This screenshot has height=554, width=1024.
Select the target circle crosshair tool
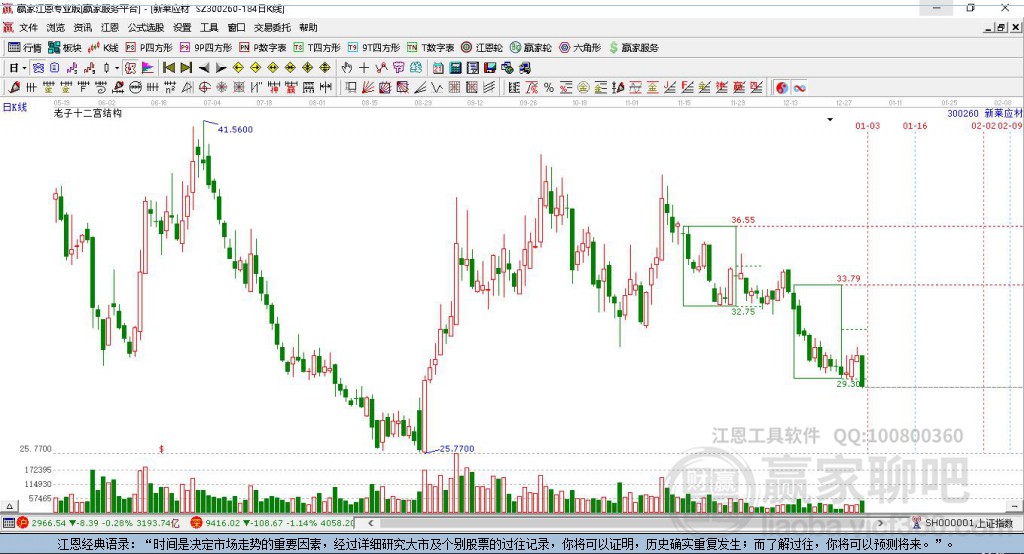204,88
